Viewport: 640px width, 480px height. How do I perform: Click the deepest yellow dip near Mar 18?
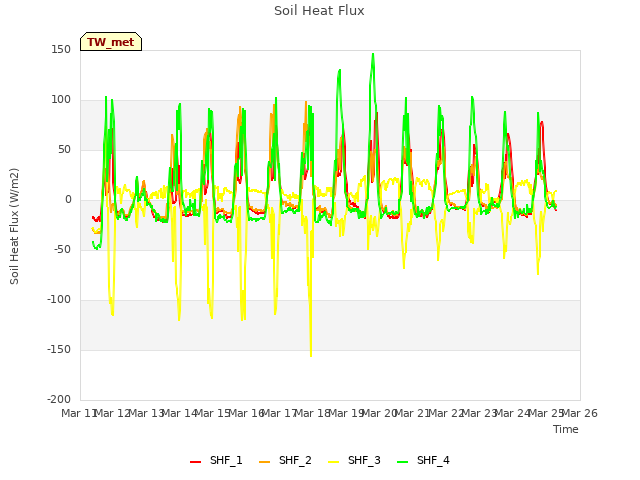point(311,355)
